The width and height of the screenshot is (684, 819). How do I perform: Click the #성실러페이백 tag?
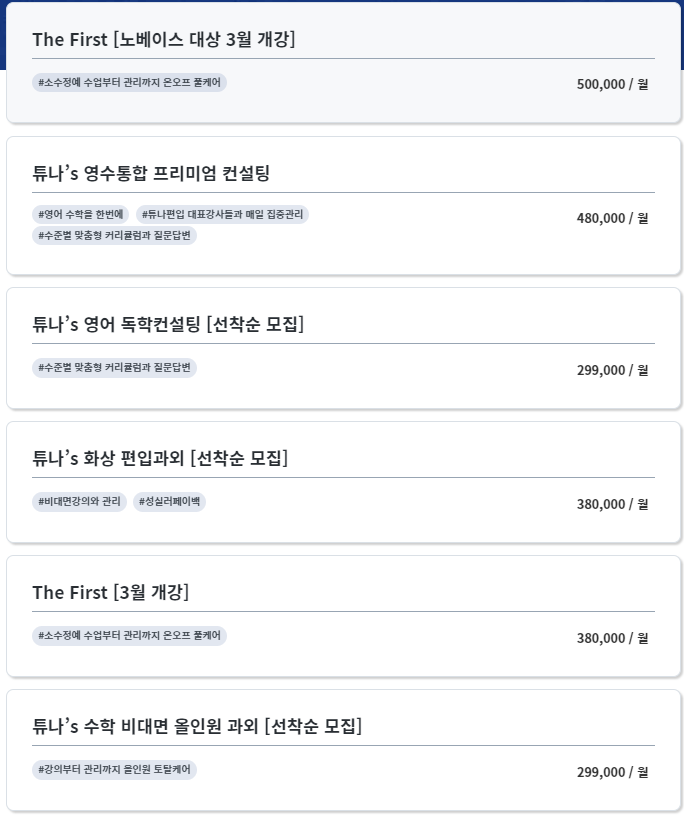169,501
